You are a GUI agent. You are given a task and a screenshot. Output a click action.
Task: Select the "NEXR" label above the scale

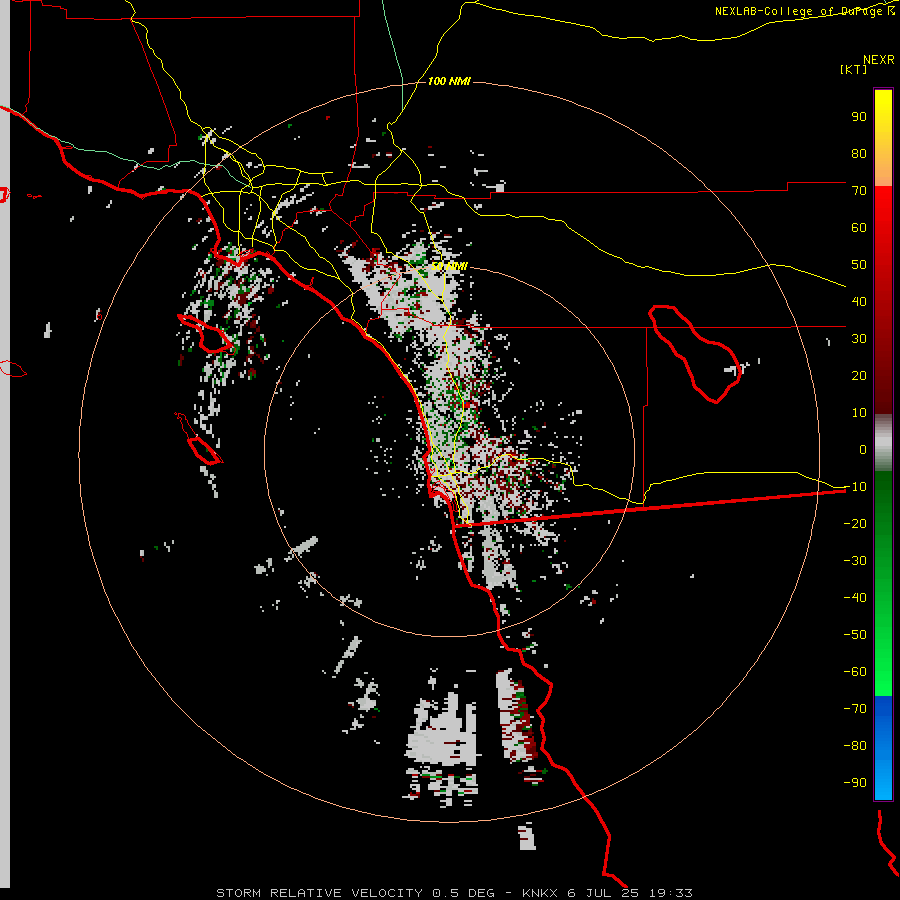click(879, 60)
